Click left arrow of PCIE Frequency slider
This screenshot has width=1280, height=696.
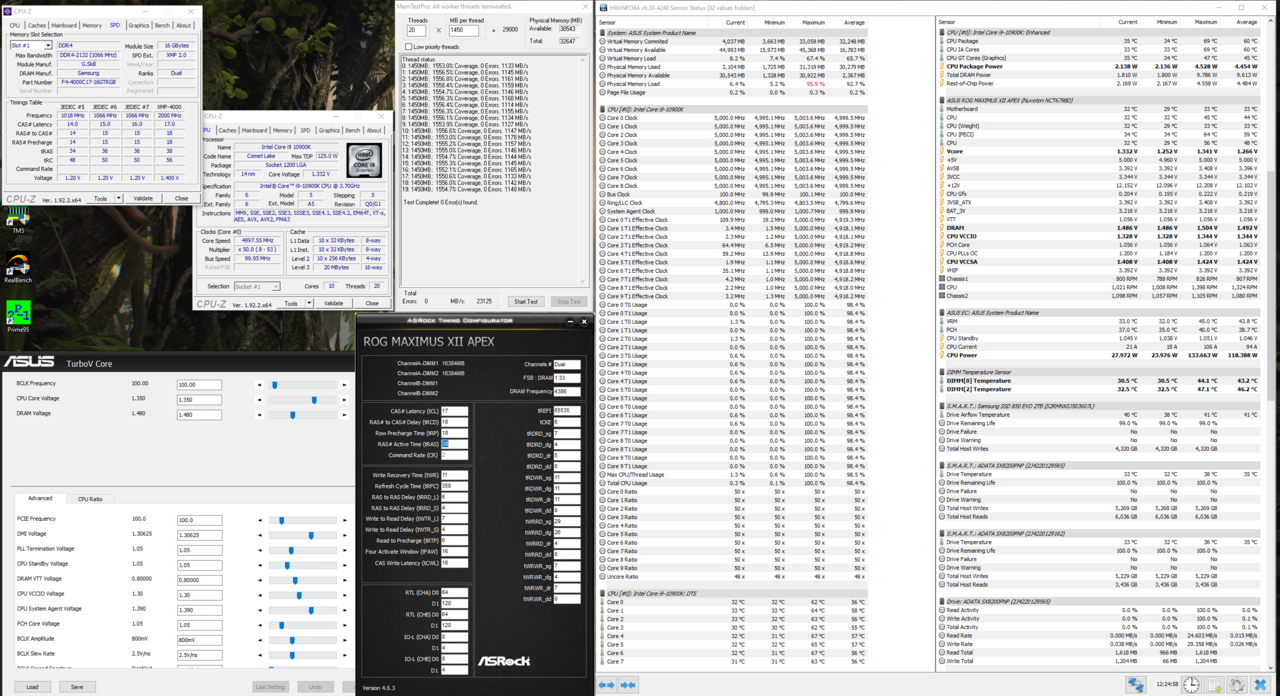260,520
